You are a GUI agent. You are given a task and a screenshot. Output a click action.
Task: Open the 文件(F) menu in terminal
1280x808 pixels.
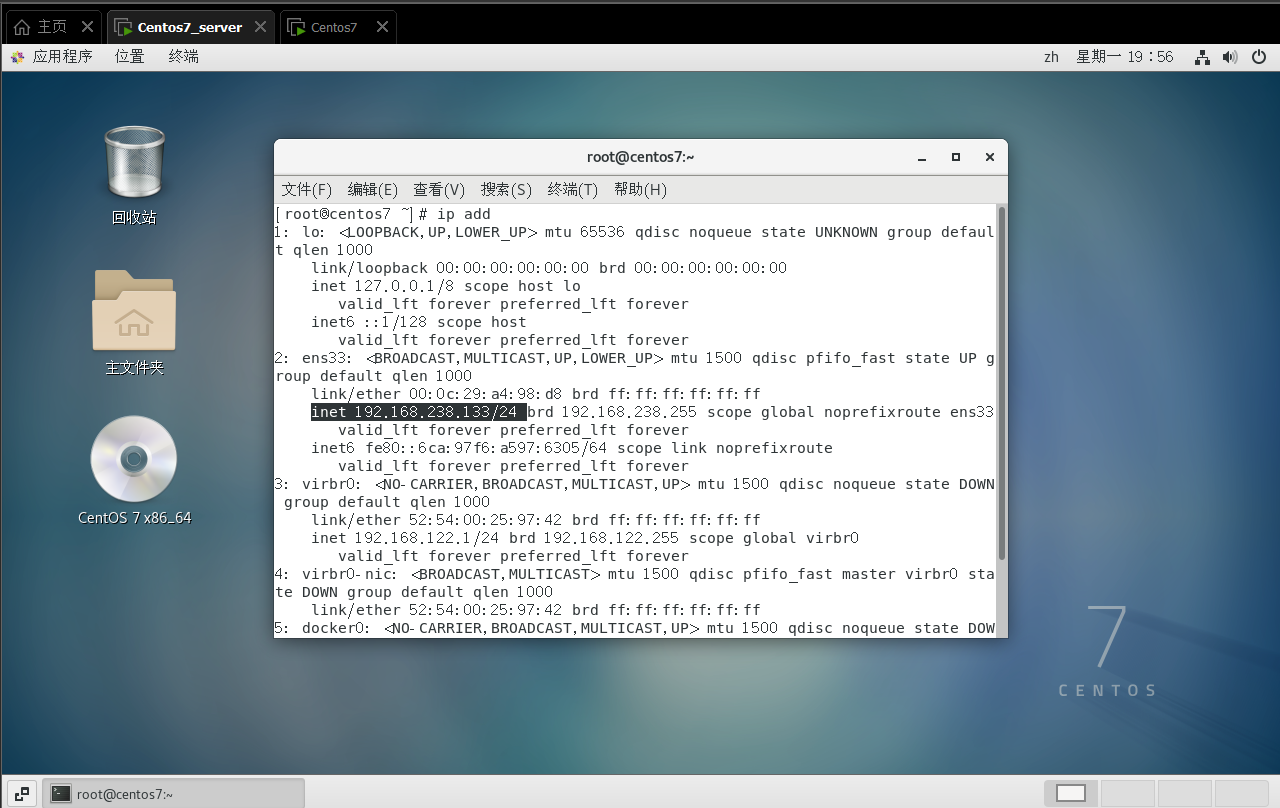pos(306,189)
